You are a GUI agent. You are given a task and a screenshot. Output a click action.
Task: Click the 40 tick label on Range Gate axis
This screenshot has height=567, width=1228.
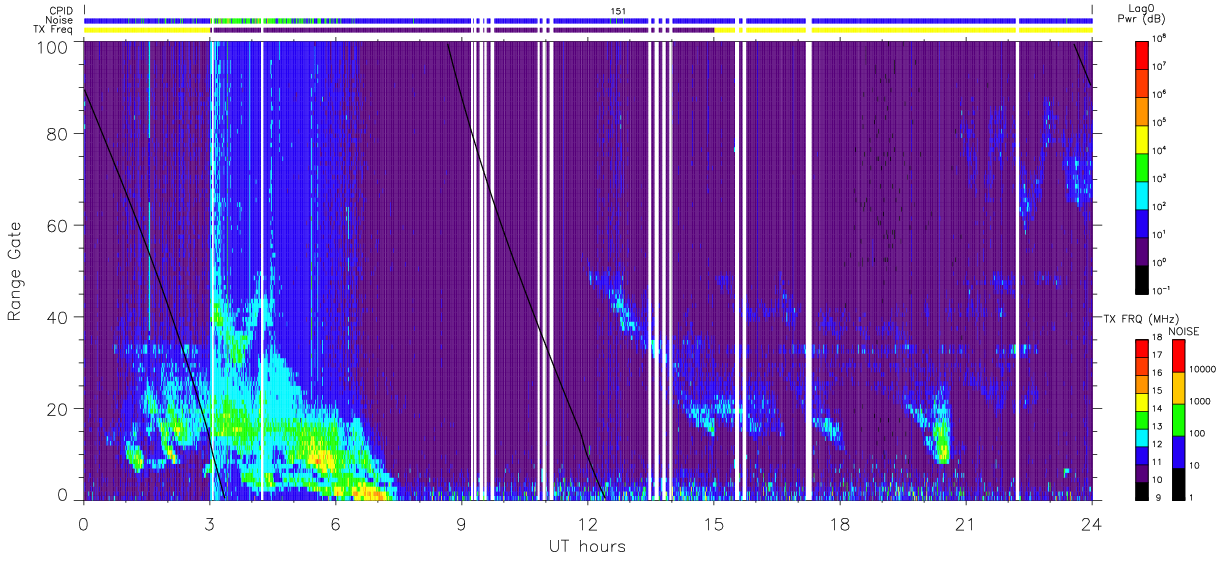coord(56,317)
